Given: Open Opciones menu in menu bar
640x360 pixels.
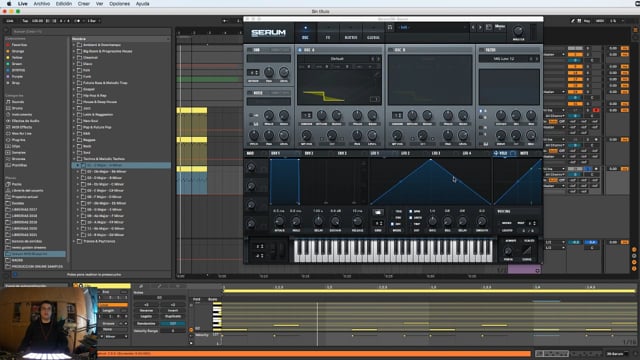Looking at the screenshot, I should (x=119, y=4).
